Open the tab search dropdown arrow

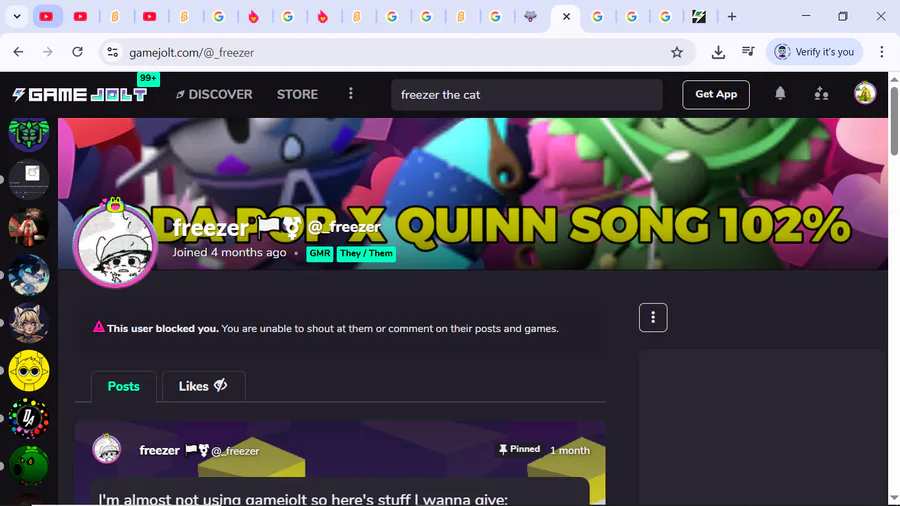pos(17,17)
